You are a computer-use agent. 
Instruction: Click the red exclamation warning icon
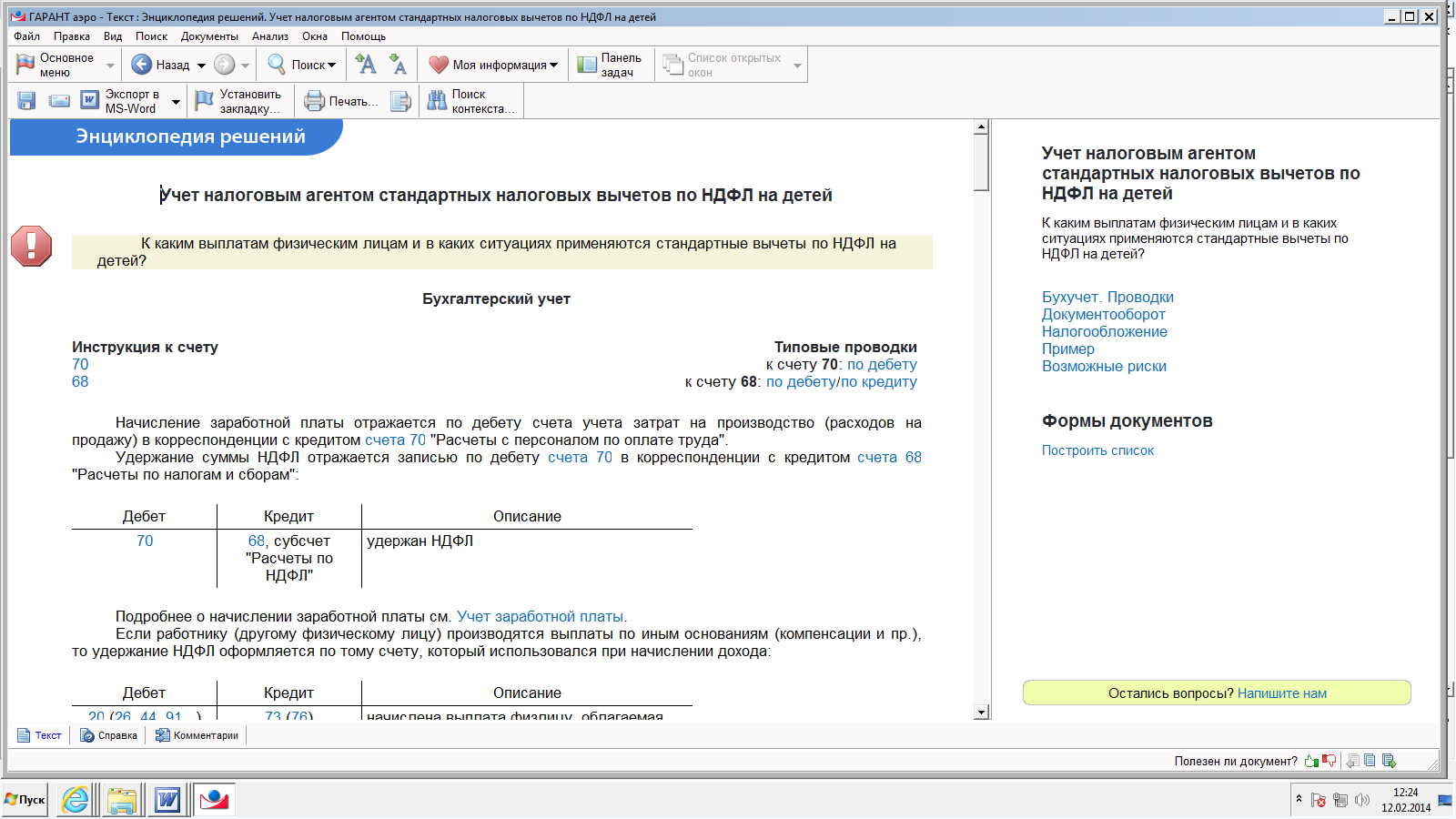(31, 246)
